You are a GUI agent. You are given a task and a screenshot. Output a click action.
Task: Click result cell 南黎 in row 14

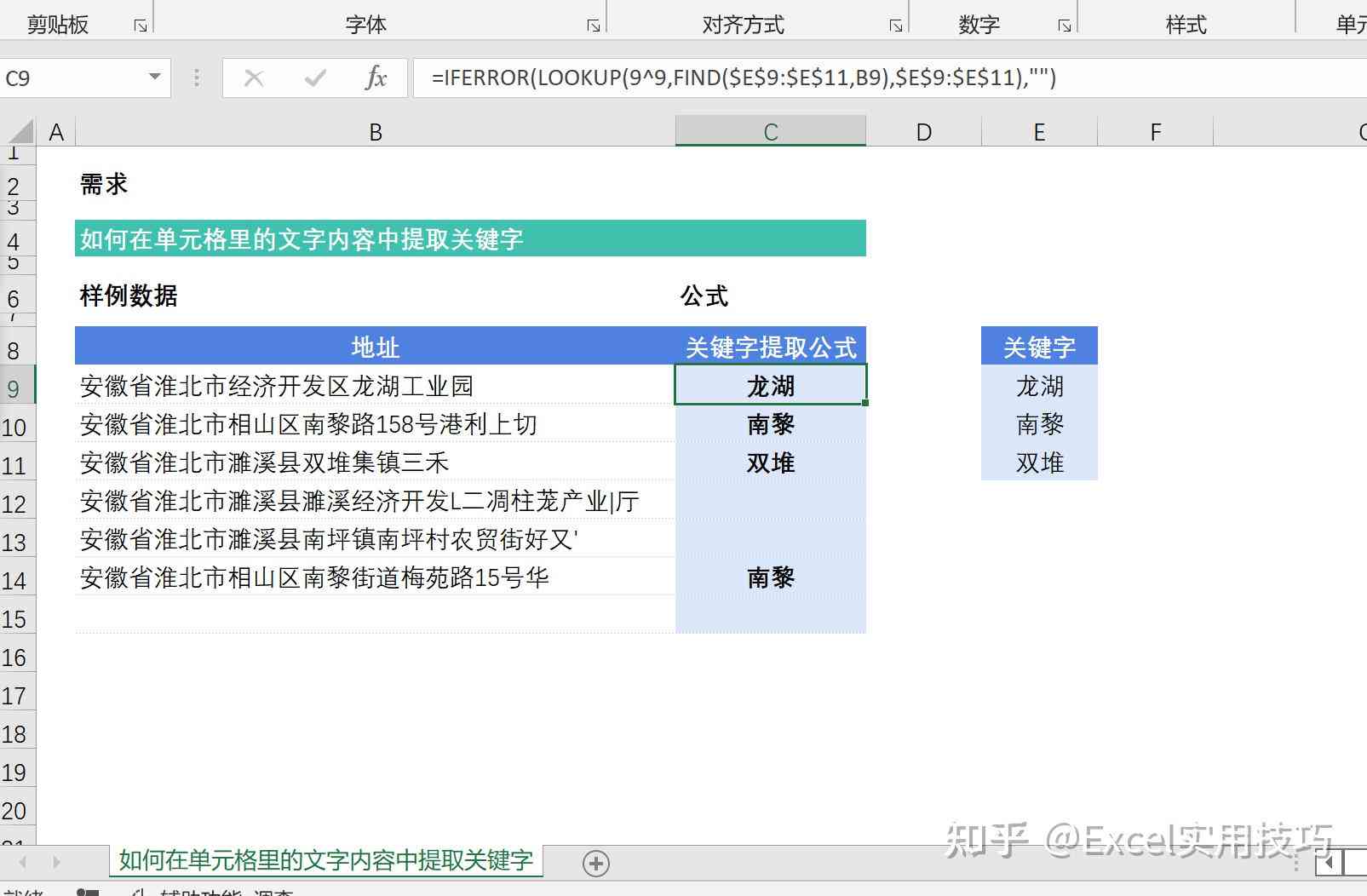tap(771, 577)
